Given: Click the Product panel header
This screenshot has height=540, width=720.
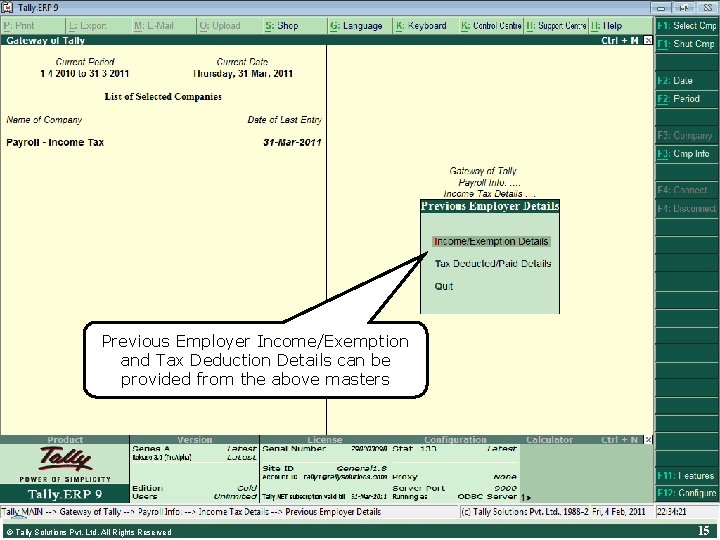Looking at the screenshot, I should [65, 440].
